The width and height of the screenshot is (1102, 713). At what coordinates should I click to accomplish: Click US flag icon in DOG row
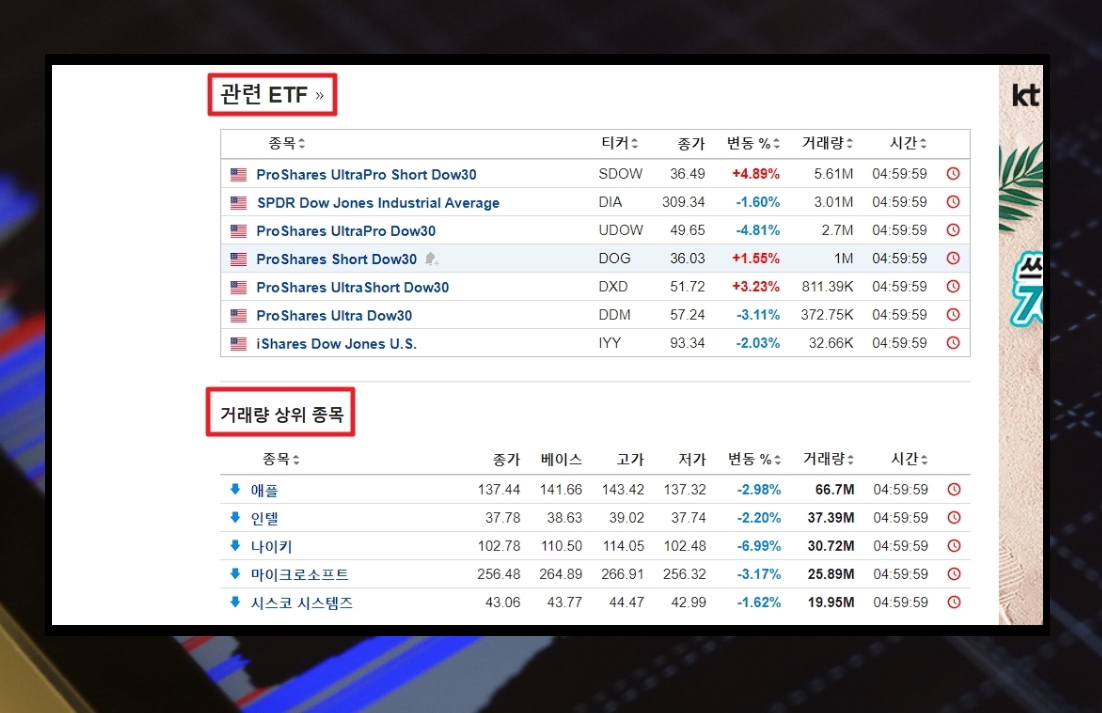(239, 259)
